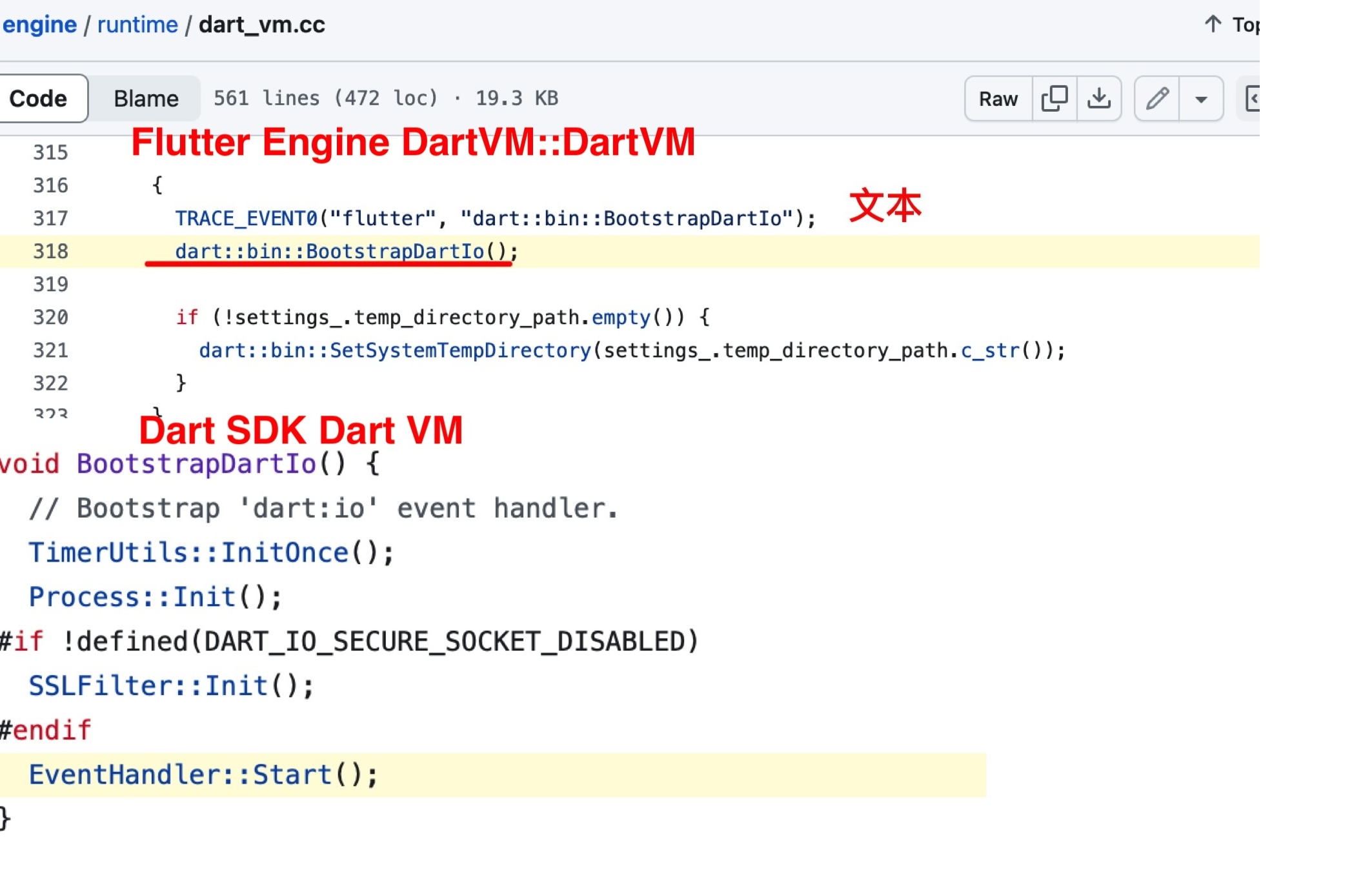Click SetSystemTempDirectory symbol on line 321
Image resolution: width=1372 pixels, height=883 pixels.
(x=460, y=350)
